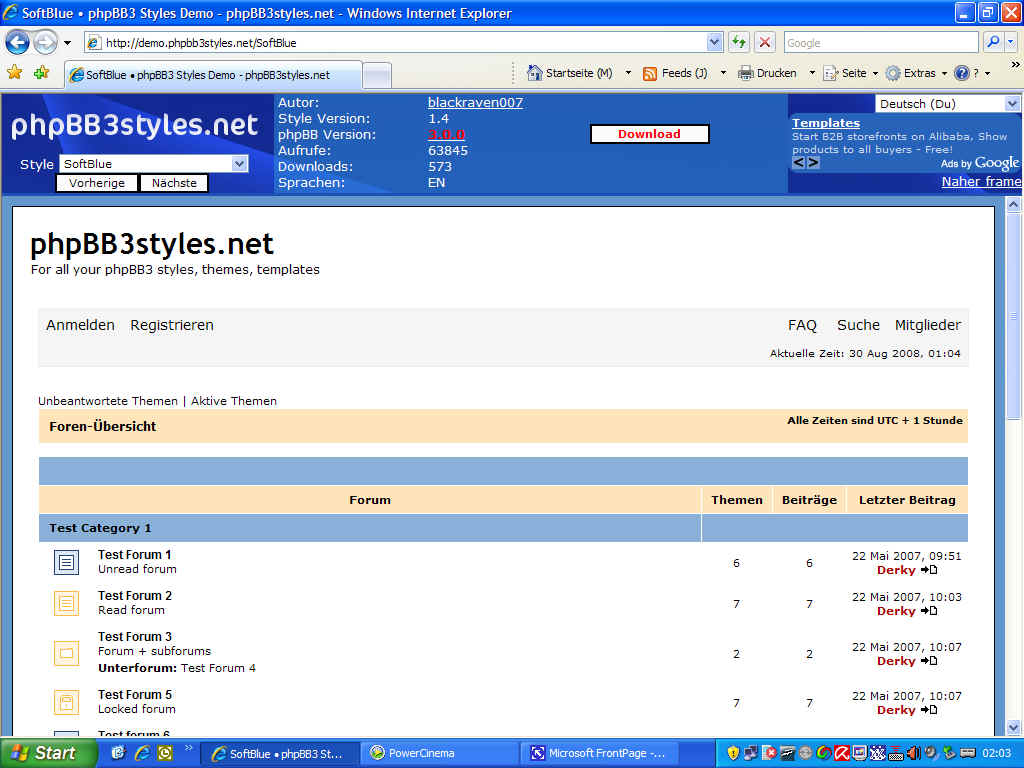Click Unbeantwortete Themen link

pyautogui.click(x=108, y=401)
